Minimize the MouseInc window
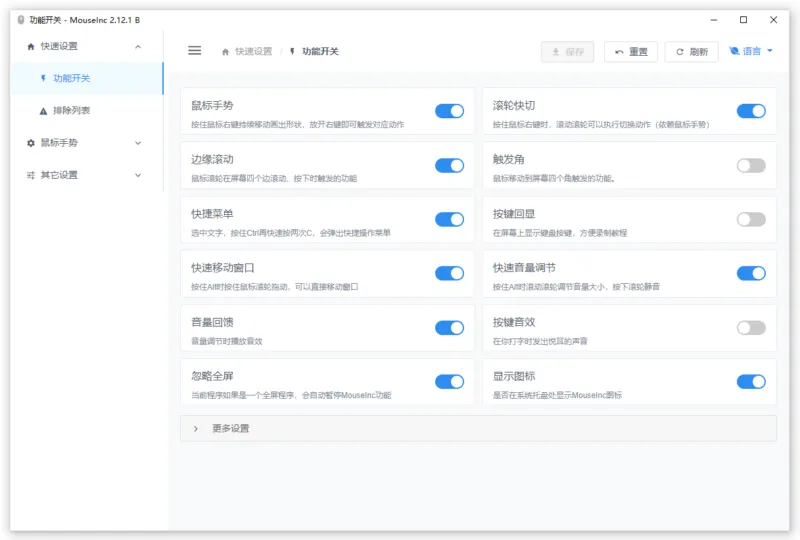The height and width of the screenshot is (540, 800). 714,20
